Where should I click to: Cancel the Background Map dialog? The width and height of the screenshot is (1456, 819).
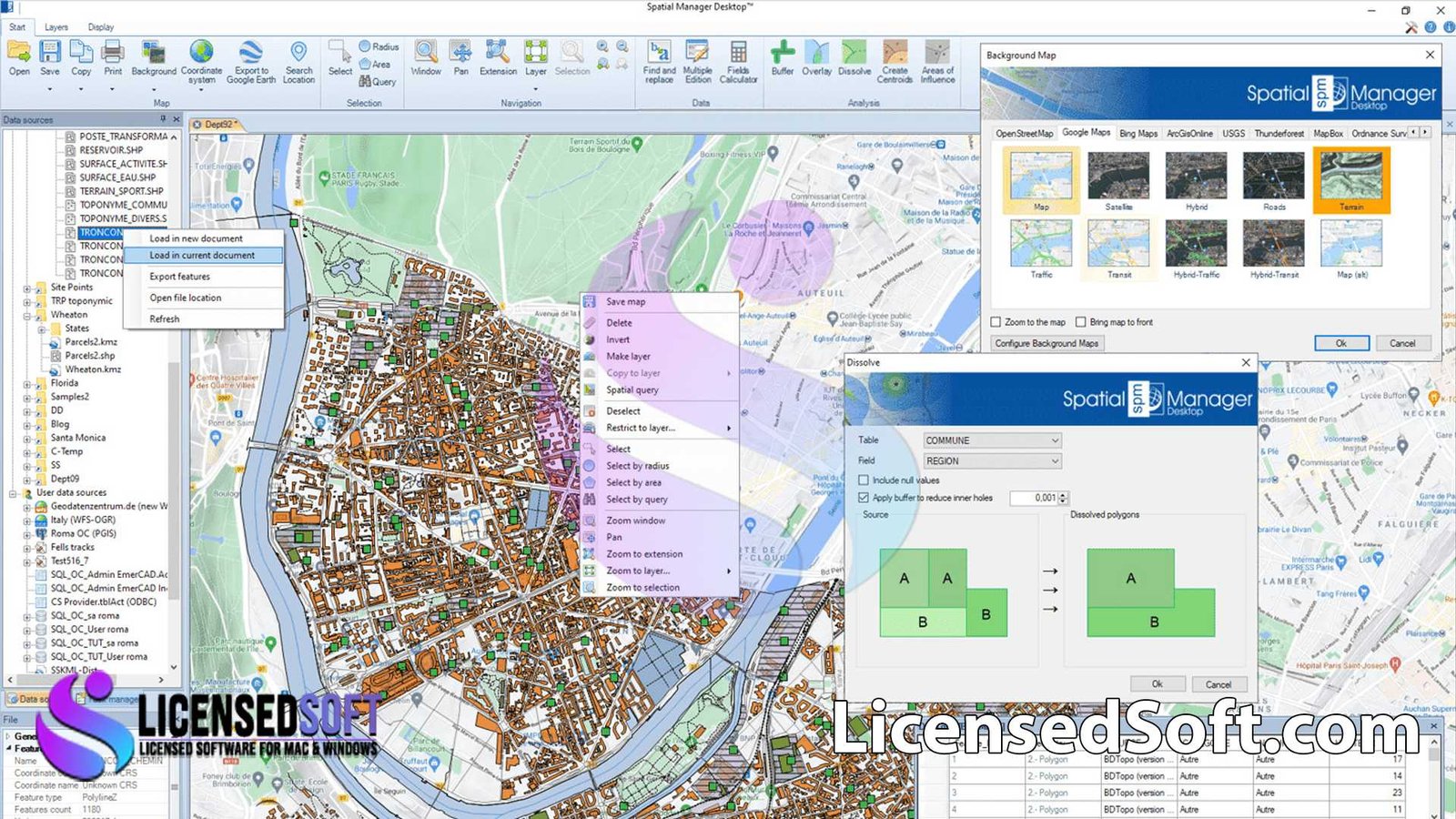pos(1402,344)
